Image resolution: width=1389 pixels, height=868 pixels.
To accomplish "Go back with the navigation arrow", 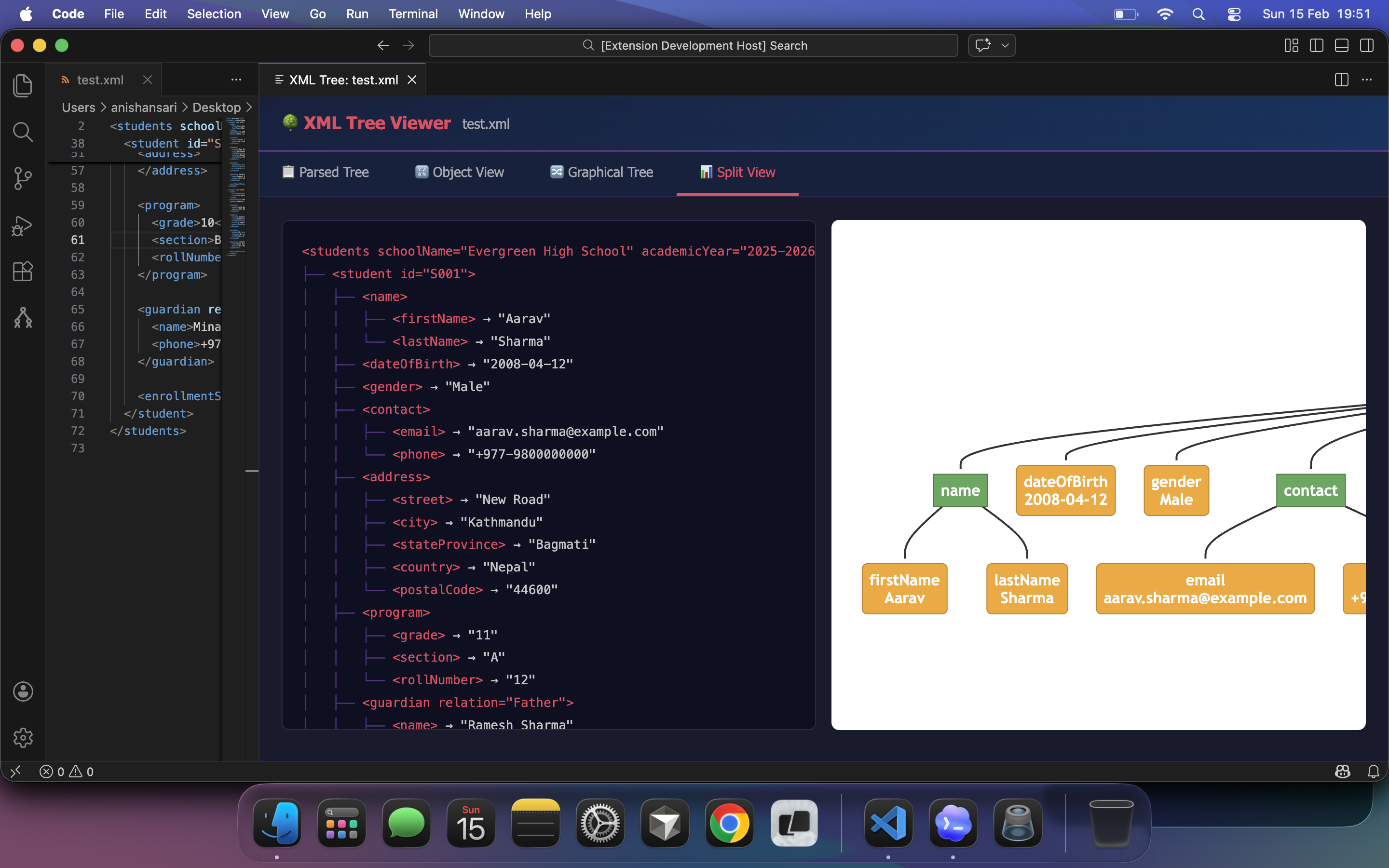I will 383,45.
